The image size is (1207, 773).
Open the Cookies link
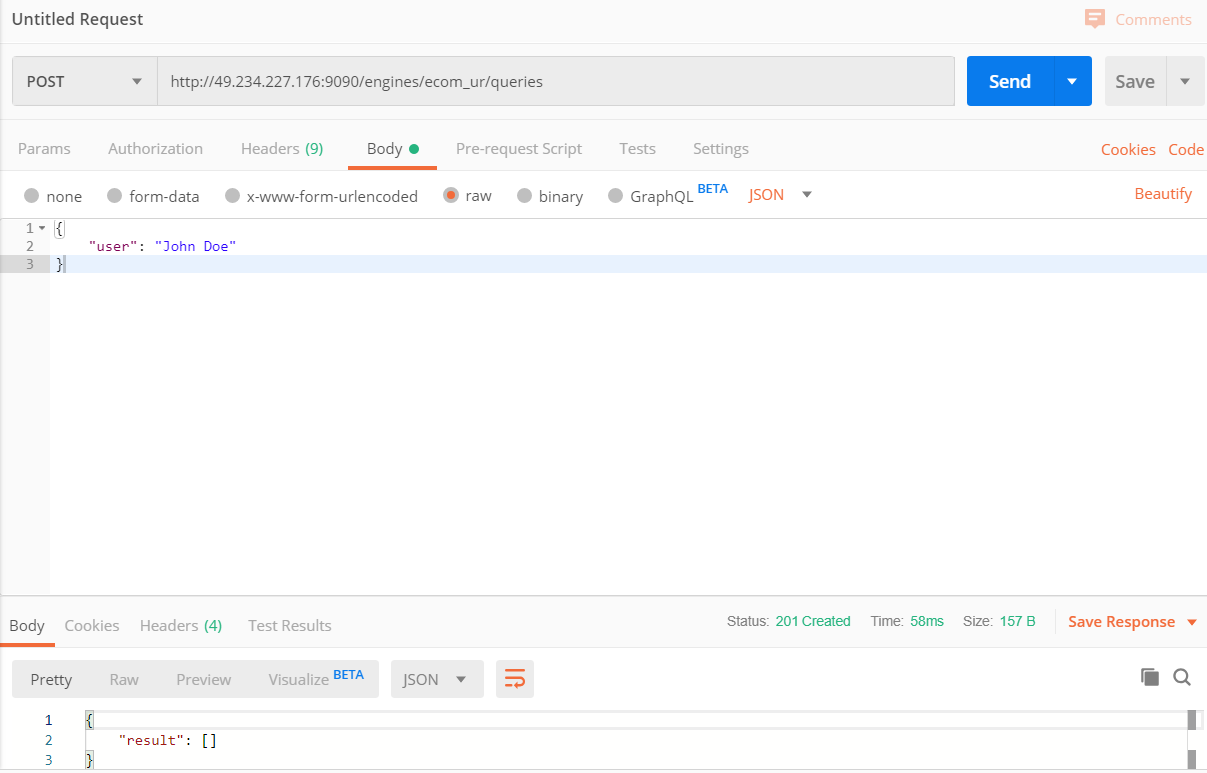point(1128,149)
